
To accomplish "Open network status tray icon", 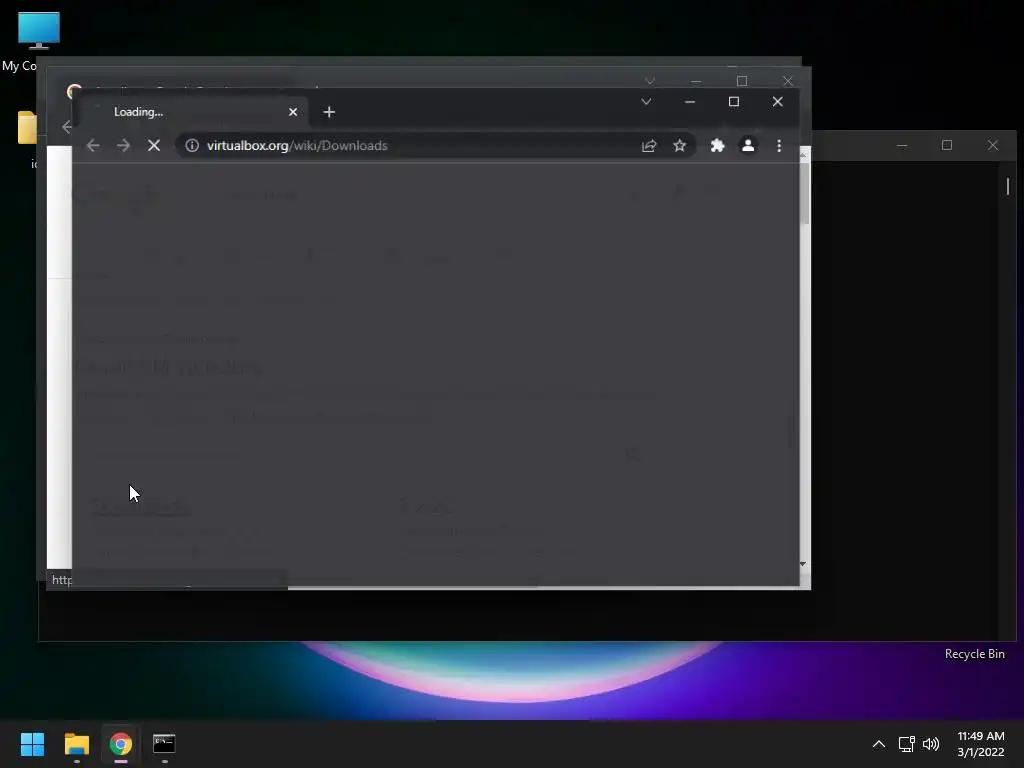I will (906, 744).
